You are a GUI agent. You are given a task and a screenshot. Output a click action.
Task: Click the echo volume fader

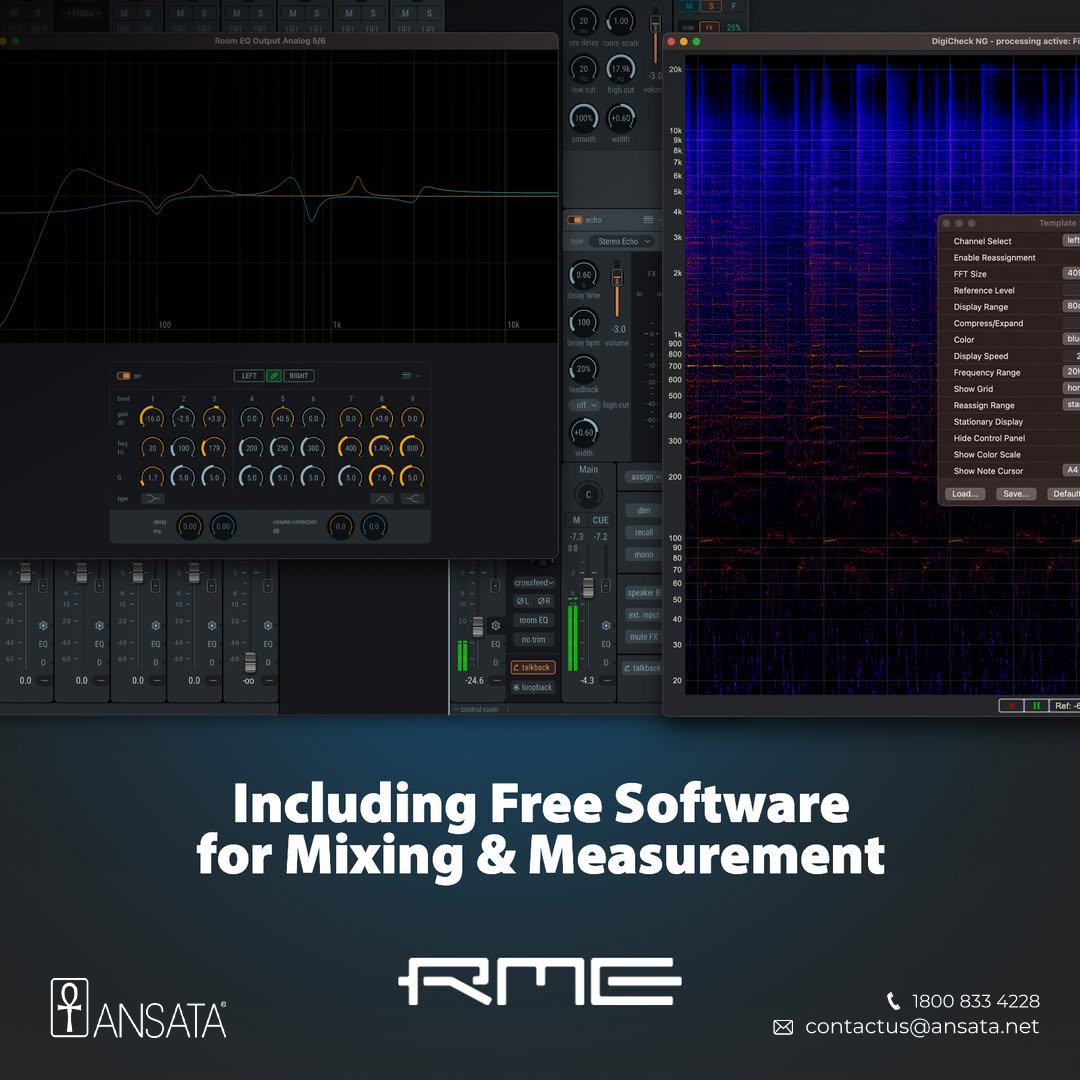click(x=617, y=276)
